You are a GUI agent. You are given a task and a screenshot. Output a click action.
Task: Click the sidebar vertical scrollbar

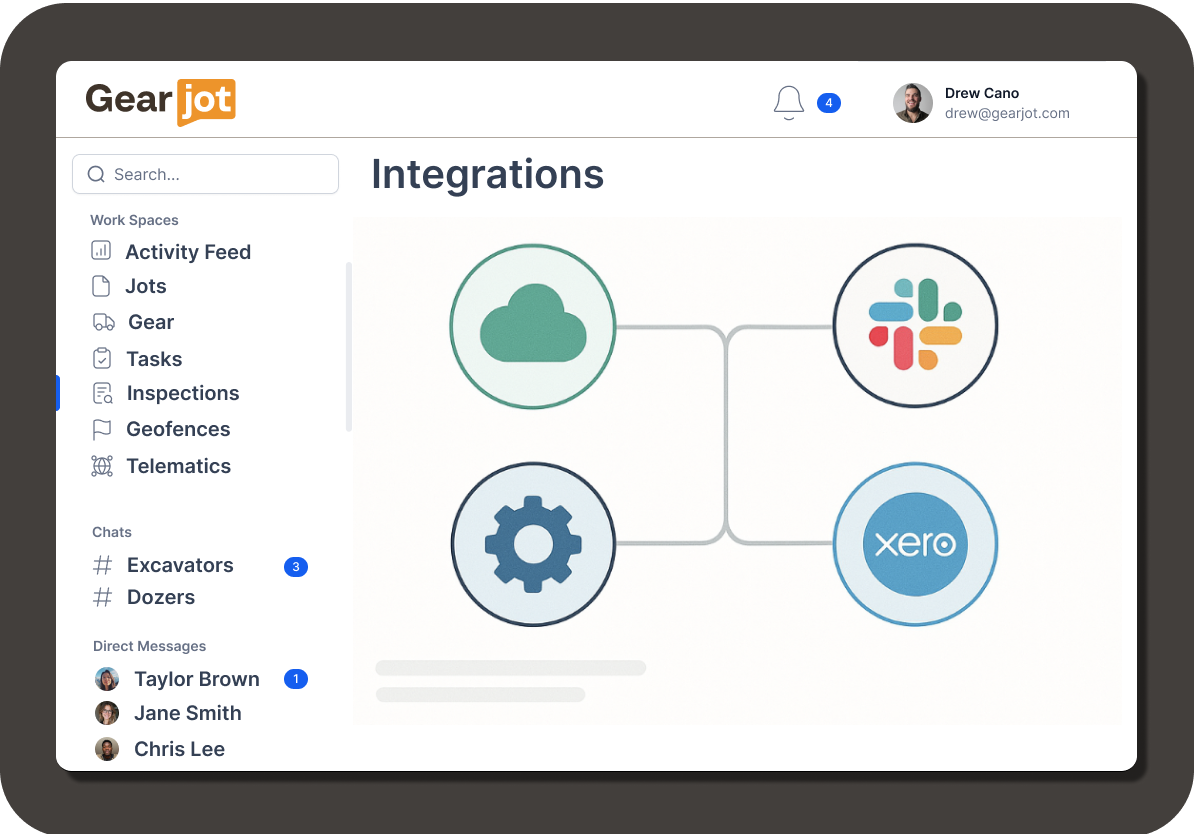click(x=349, y=347)
